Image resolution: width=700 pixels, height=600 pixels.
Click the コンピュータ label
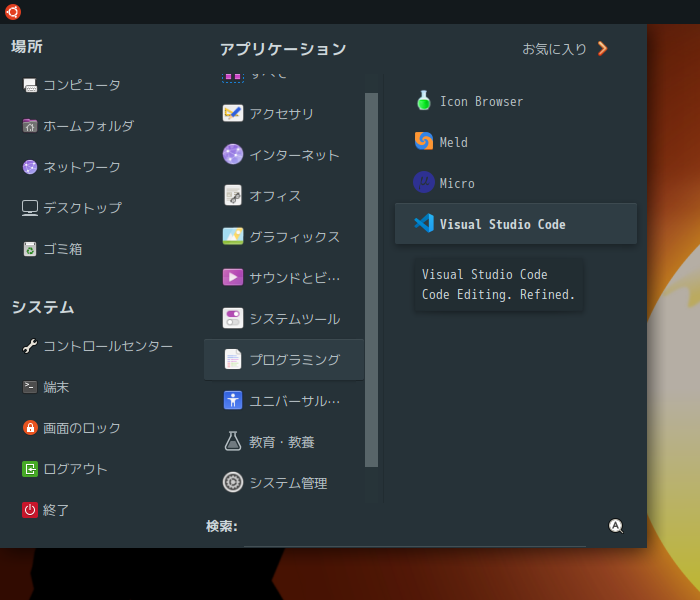point(82,85)
